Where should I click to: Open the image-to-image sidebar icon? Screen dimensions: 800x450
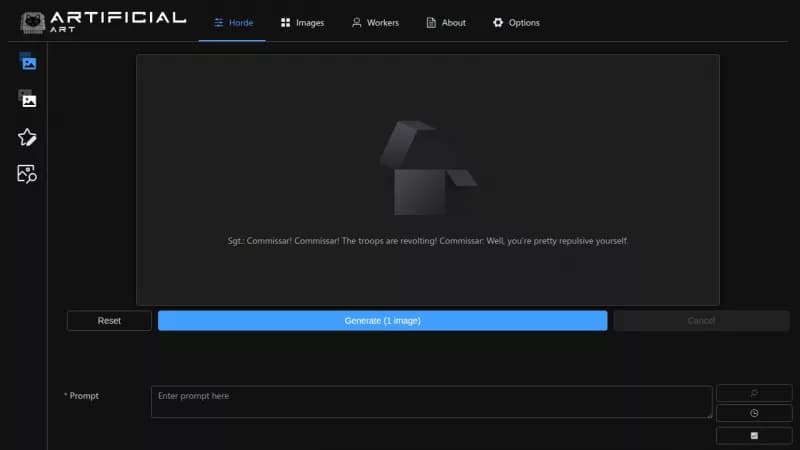[28, 99]
